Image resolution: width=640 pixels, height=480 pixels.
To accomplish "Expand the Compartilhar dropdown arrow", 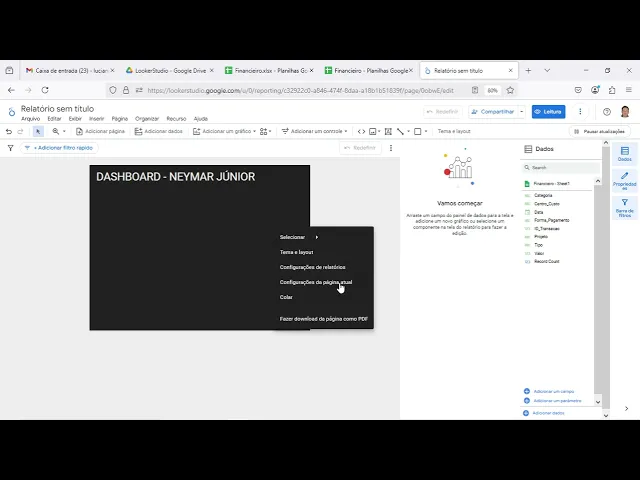I will (522, 111).
